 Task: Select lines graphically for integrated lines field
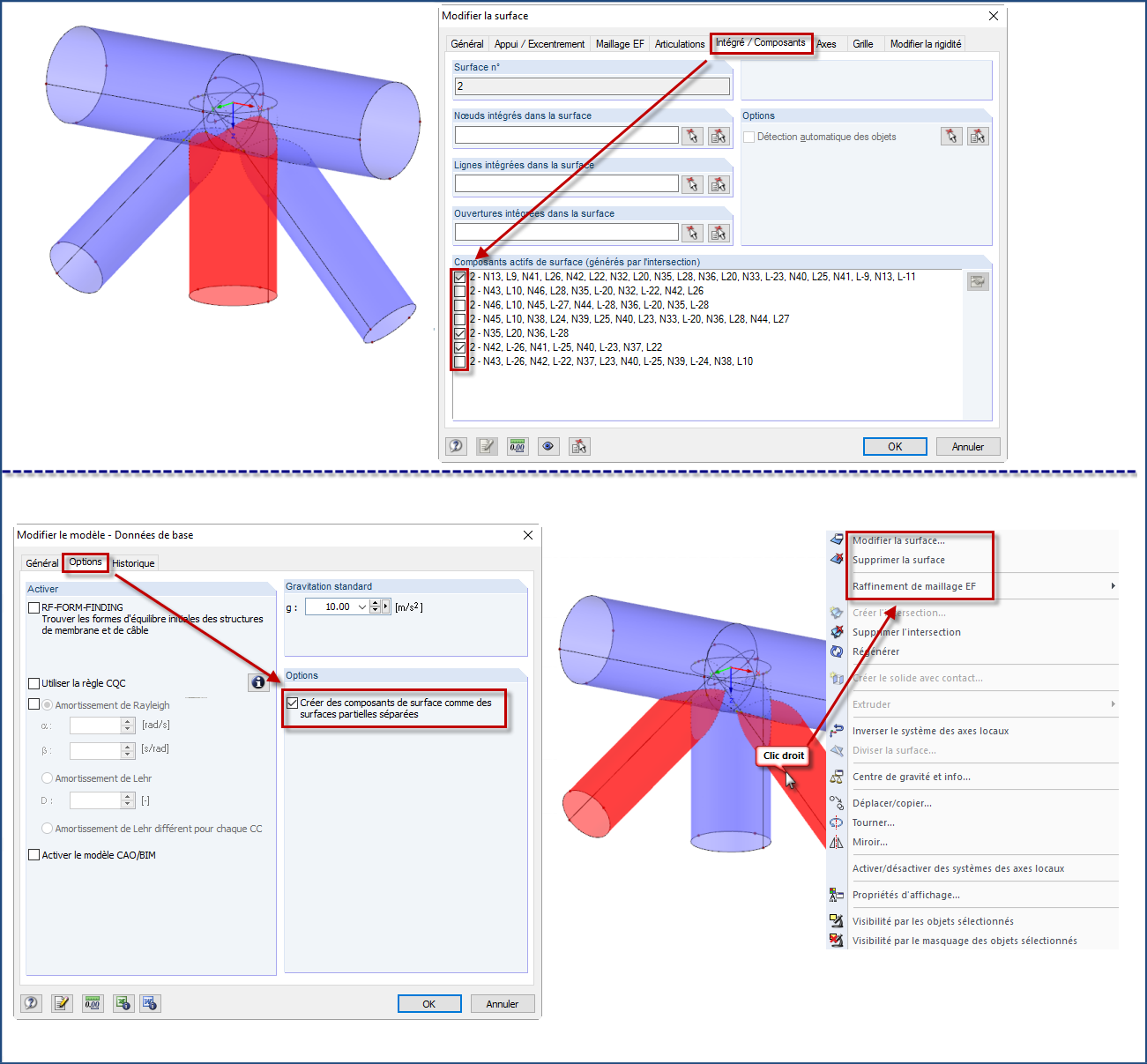pos(691,183)
